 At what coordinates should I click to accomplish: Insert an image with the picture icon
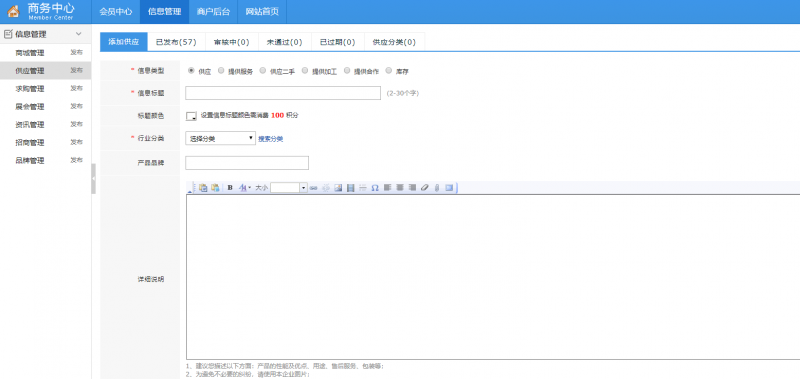click(338, 188)
